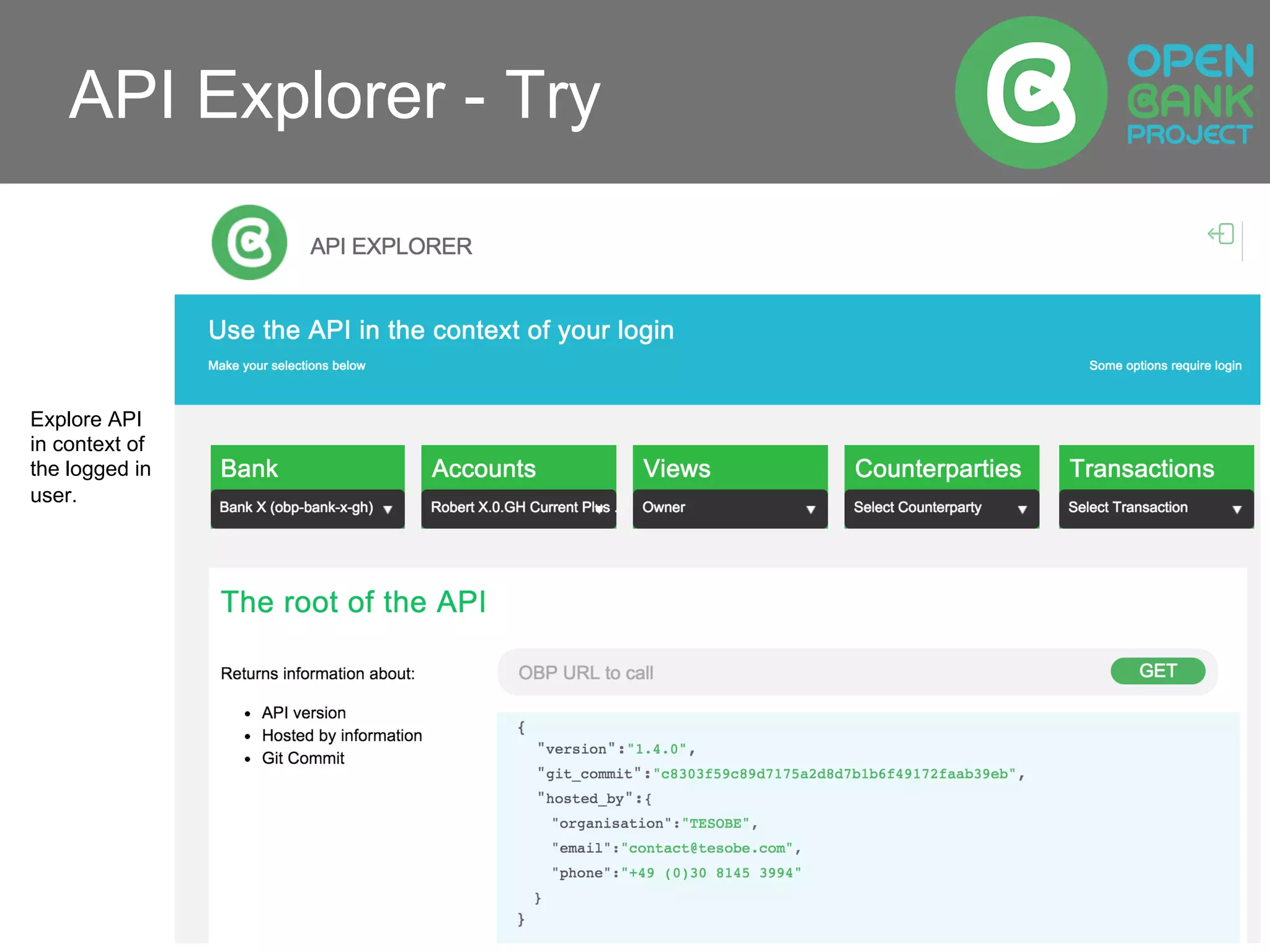
Task: Click the Open Bank Project logo in slide header
Action: (1104, 92)
